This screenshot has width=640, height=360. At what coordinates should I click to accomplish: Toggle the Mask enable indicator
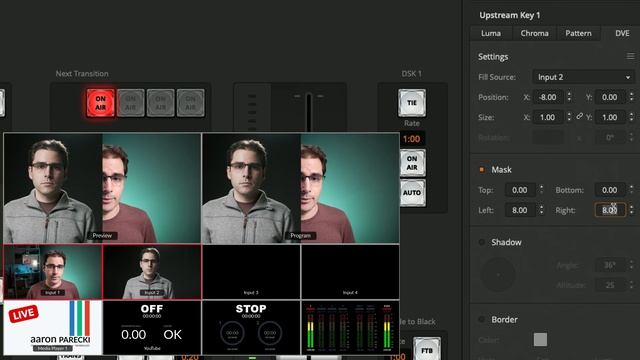tap(482, 169)
